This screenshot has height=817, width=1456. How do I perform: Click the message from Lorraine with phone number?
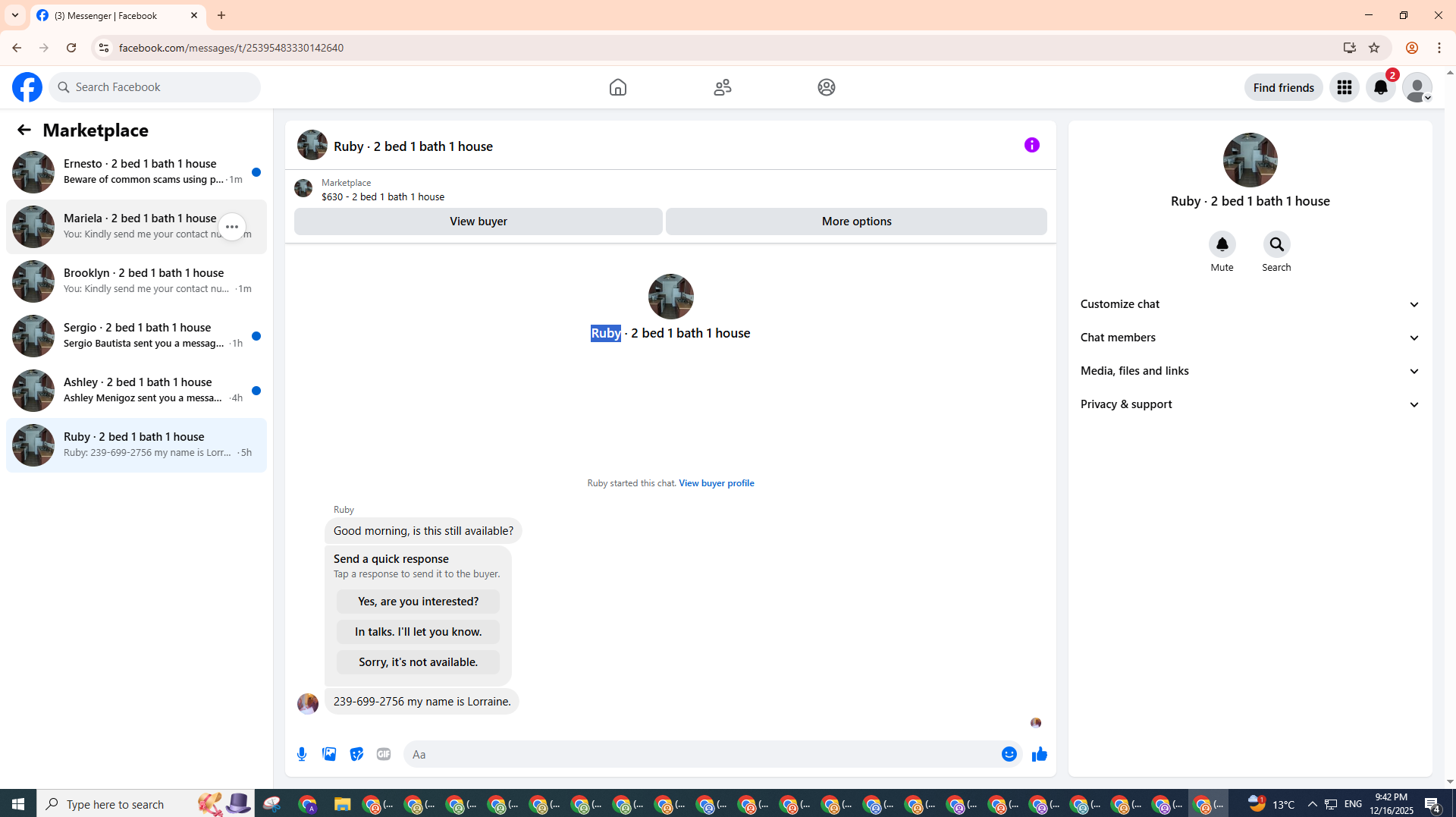pyautogui.click(x=422, y=702)
